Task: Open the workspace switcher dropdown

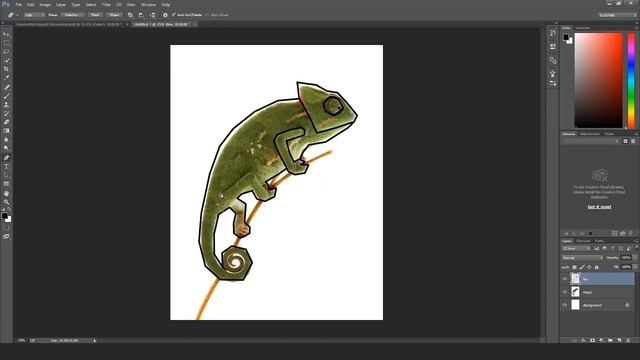Action: (x=618, y=15)
